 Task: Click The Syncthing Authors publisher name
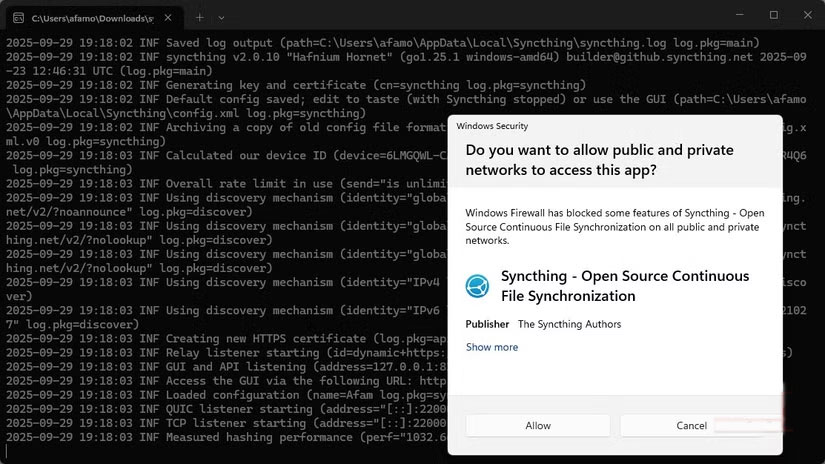[x=569, y=324]
